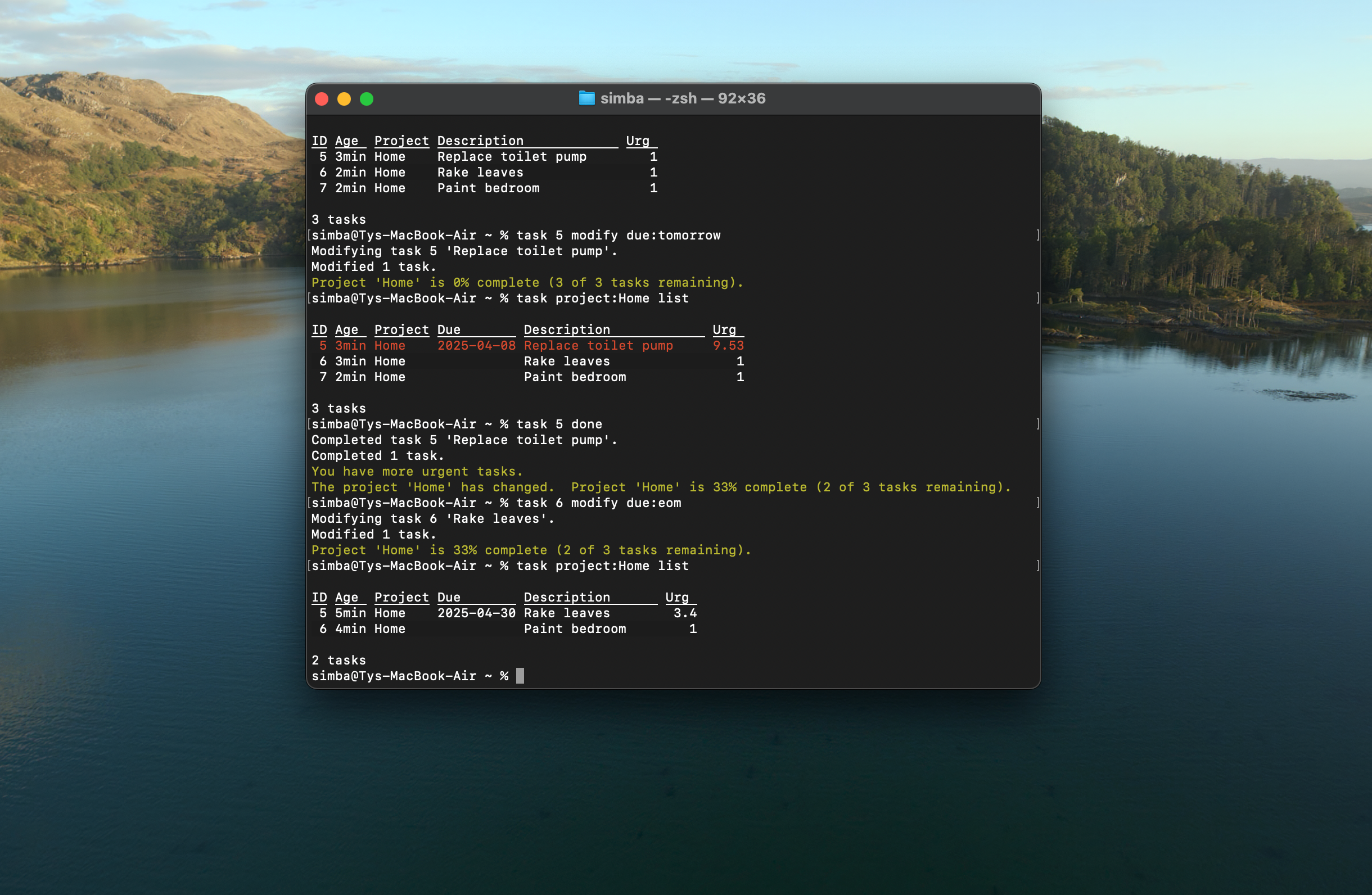The height and width of the screenshot is (895, 1372).
Task: Click urgency value '3.4'
Action: click(685, 613)
